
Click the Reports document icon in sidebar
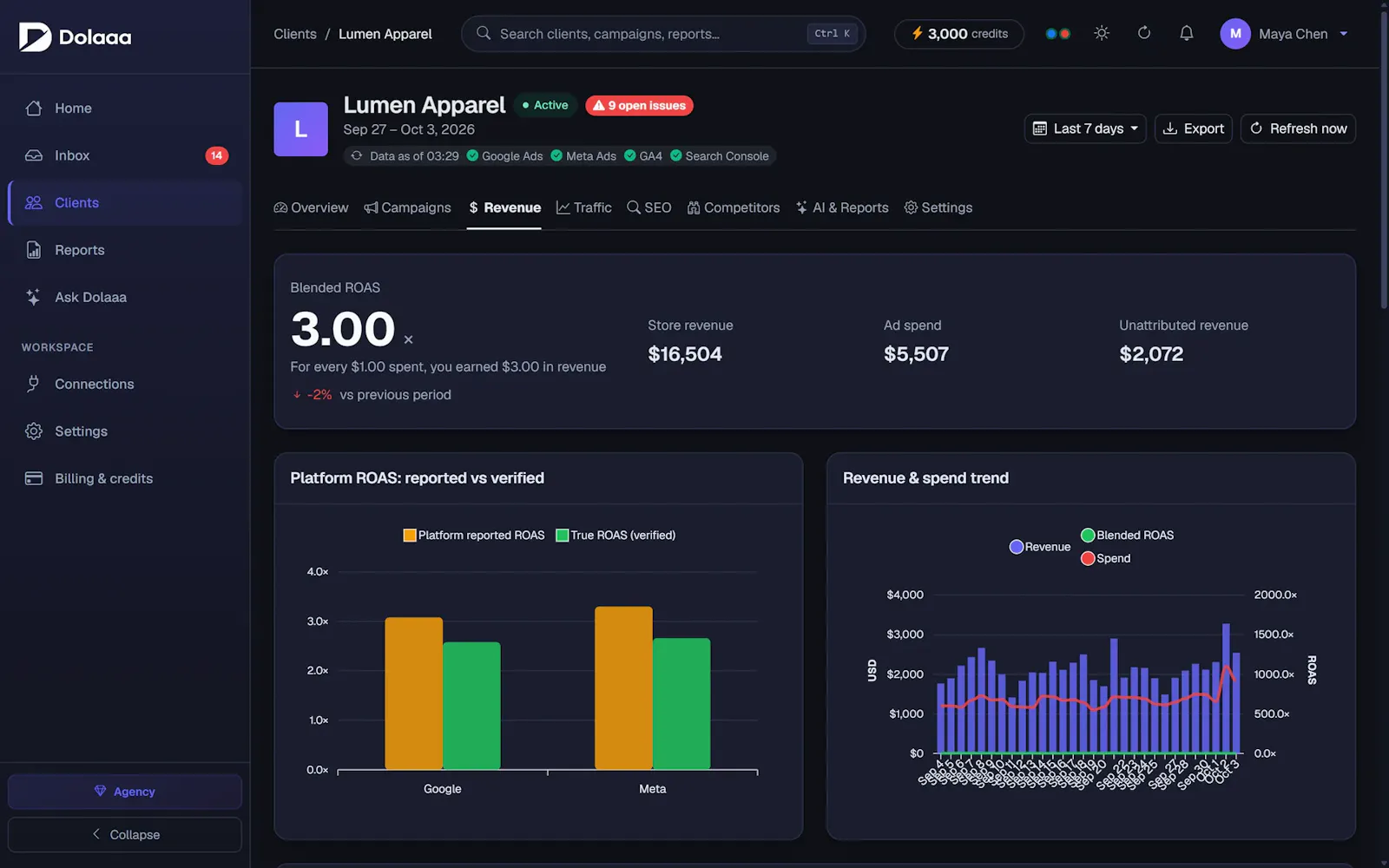click(x=34, y=250)
